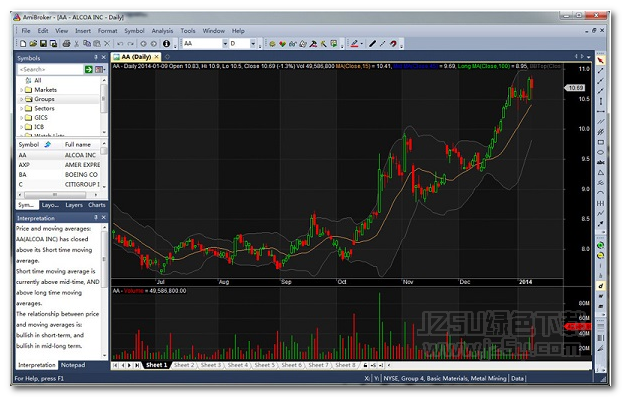
Task: Open the D interval dropdown
Action: 253,44
